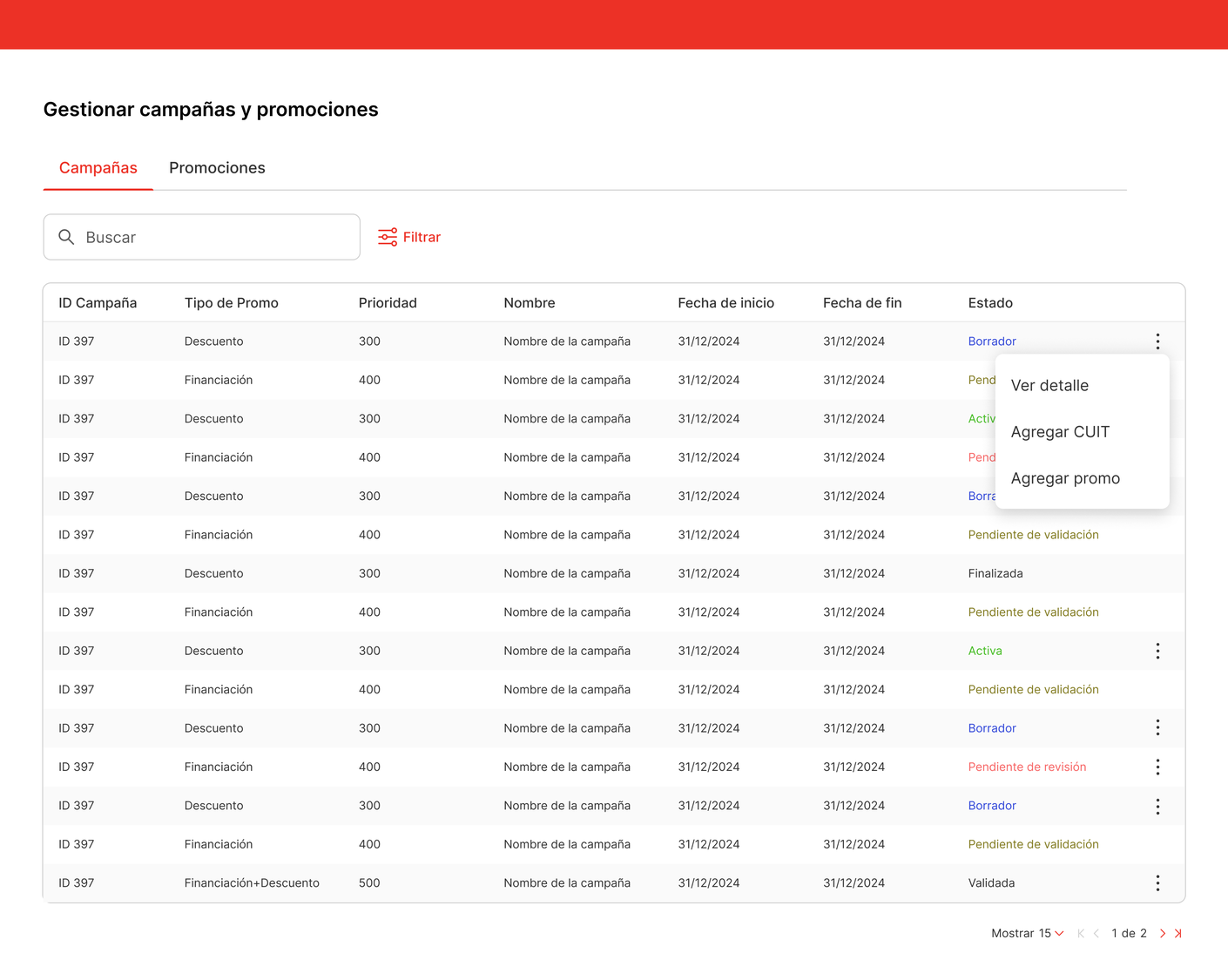Click the Financiación+Descuento cell
The image size is (1228, 980).
click(252, 883)
